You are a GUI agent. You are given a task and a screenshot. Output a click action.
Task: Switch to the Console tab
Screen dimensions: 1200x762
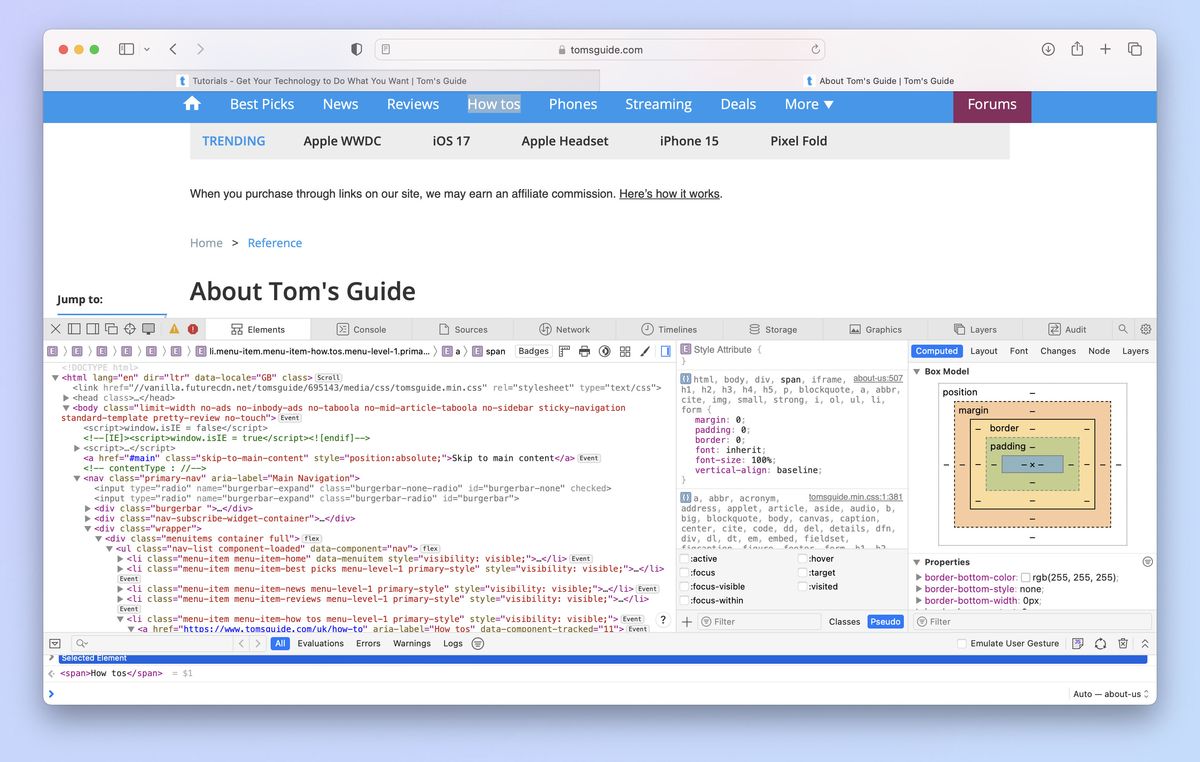tap(367, 328)
